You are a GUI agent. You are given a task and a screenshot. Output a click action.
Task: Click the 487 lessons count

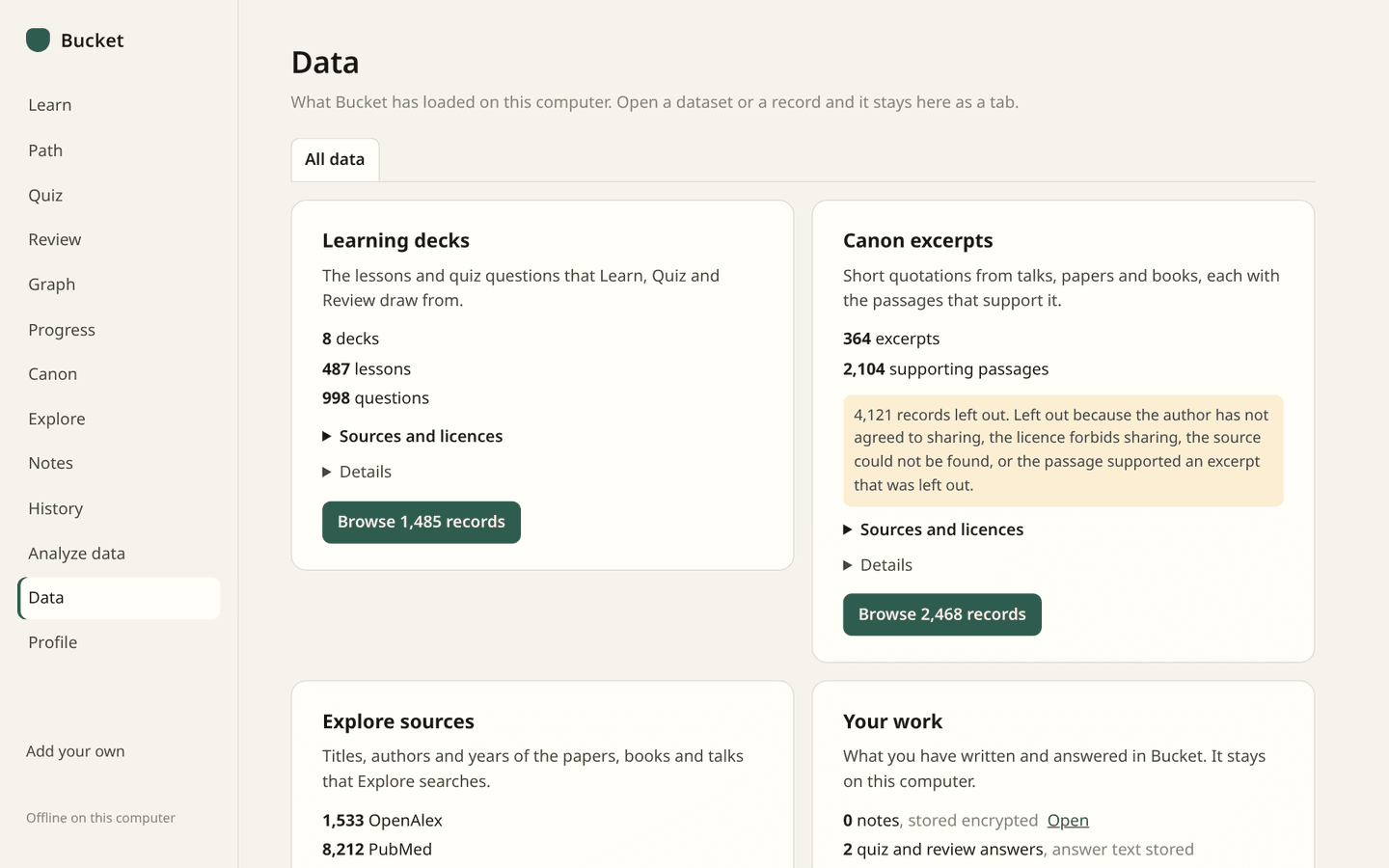[x=367, y=368]
